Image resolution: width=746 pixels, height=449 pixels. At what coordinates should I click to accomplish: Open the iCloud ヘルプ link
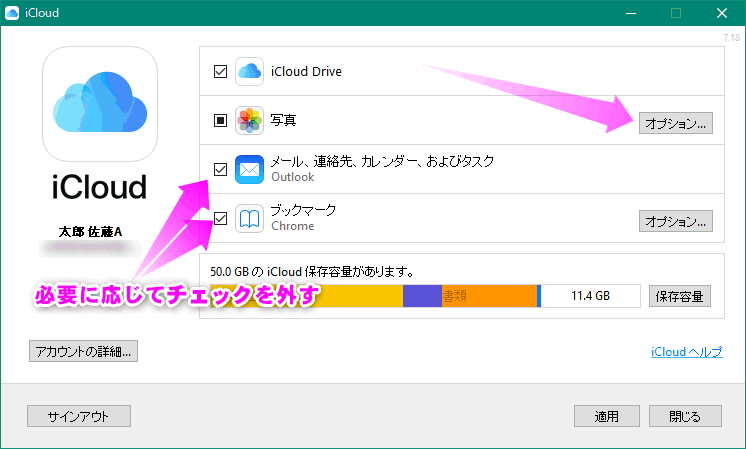[683, 352]
